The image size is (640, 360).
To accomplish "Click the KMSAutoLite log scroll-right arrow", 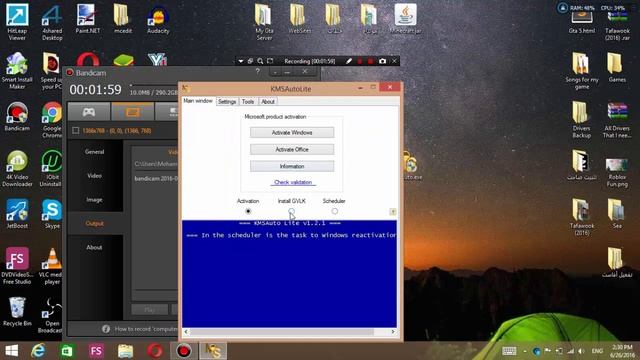I will point(393,332).
